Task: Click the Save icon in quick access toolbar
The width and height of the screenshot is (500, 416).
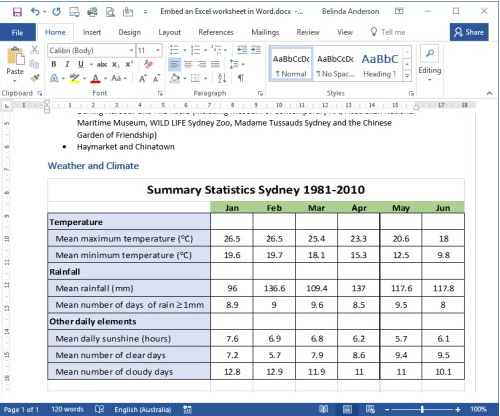Action: (17, 12)
